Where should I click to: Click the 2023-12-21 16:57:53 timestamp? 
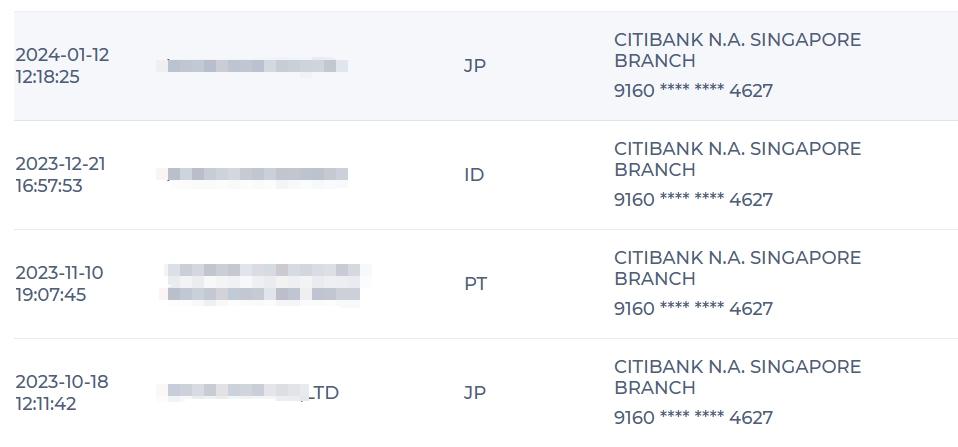click(x=60, y=175)
